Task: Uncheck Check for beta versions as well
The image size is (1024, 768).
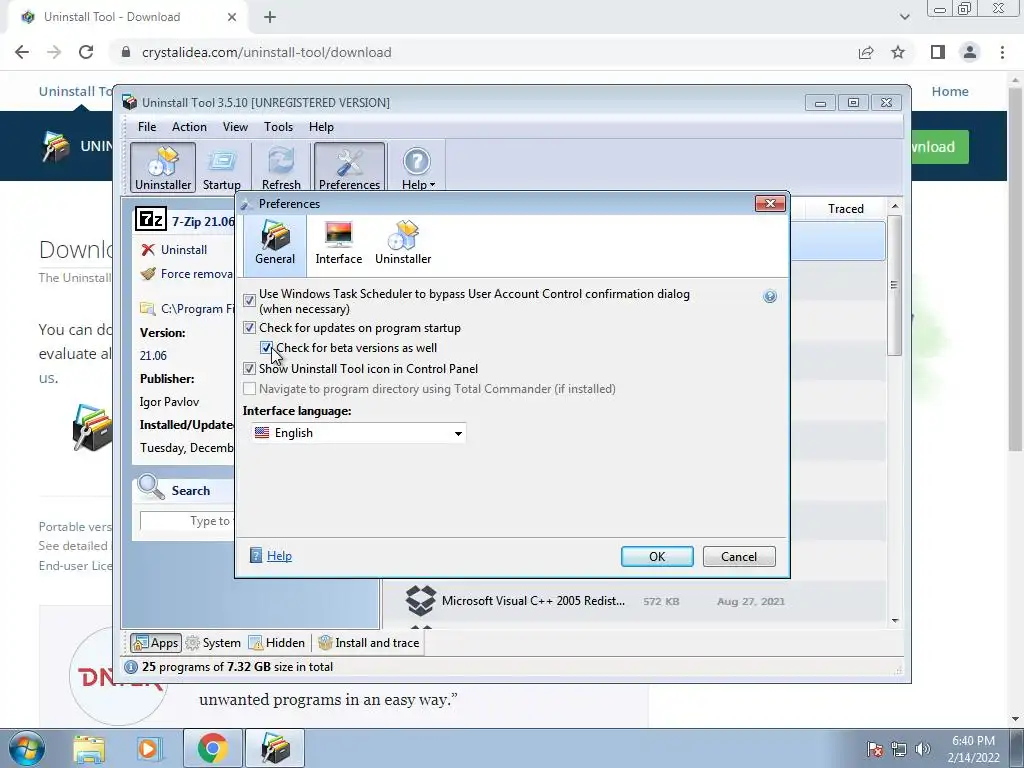Action: [x=266, y=347]
